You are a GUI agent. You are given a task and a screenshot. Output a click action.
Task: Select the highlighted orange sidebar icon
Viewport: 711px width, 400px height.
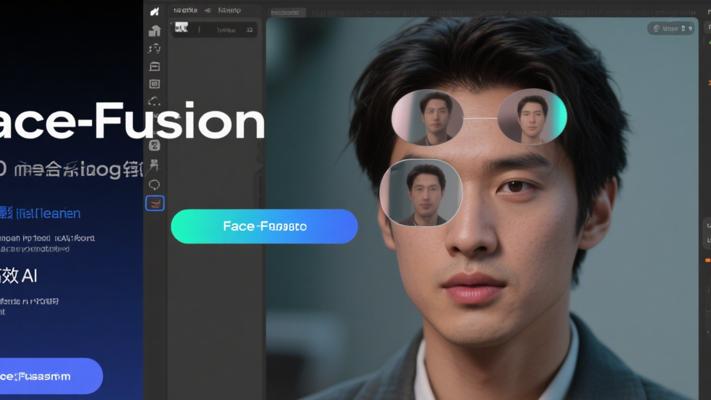(x=155, y=203)
